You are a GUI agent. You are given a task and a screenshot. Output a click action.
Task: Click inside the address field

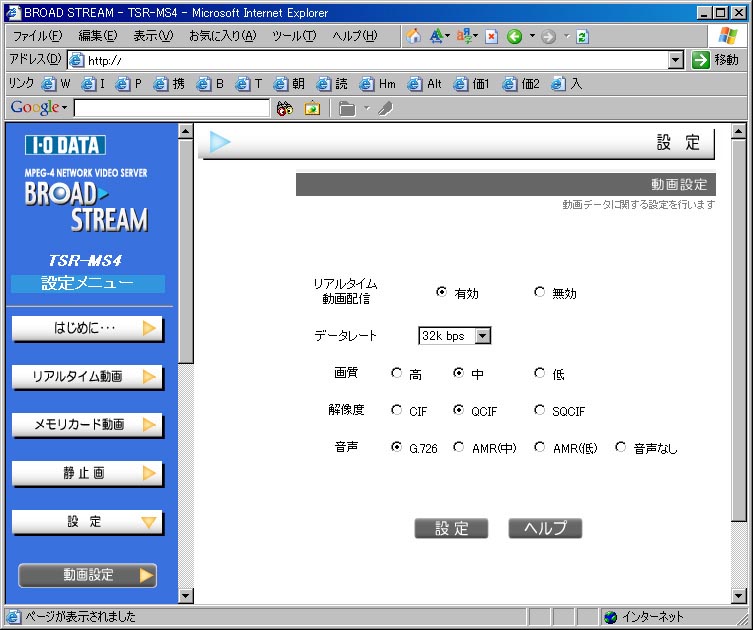click(x=368, y=61)
